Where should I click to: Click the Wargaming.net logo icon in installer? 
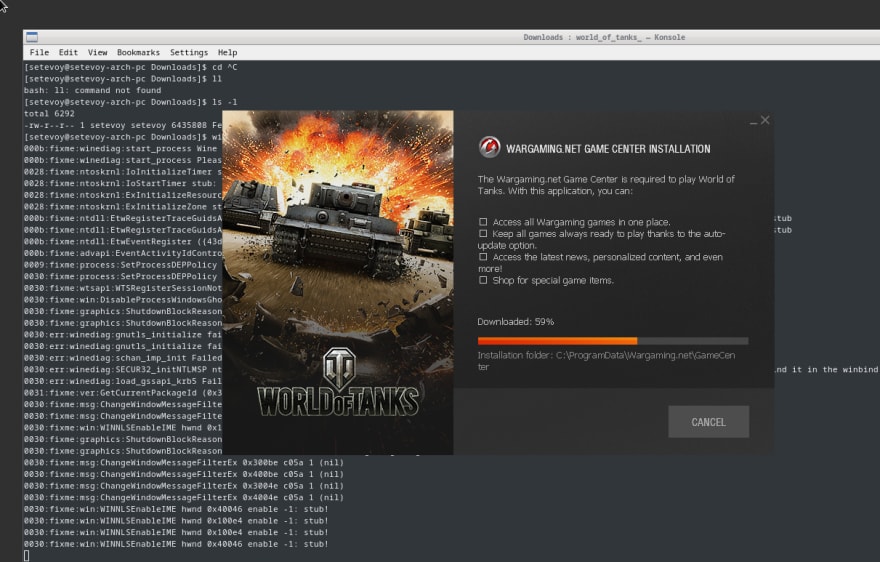pyautogui.click(x=489, y=148)
